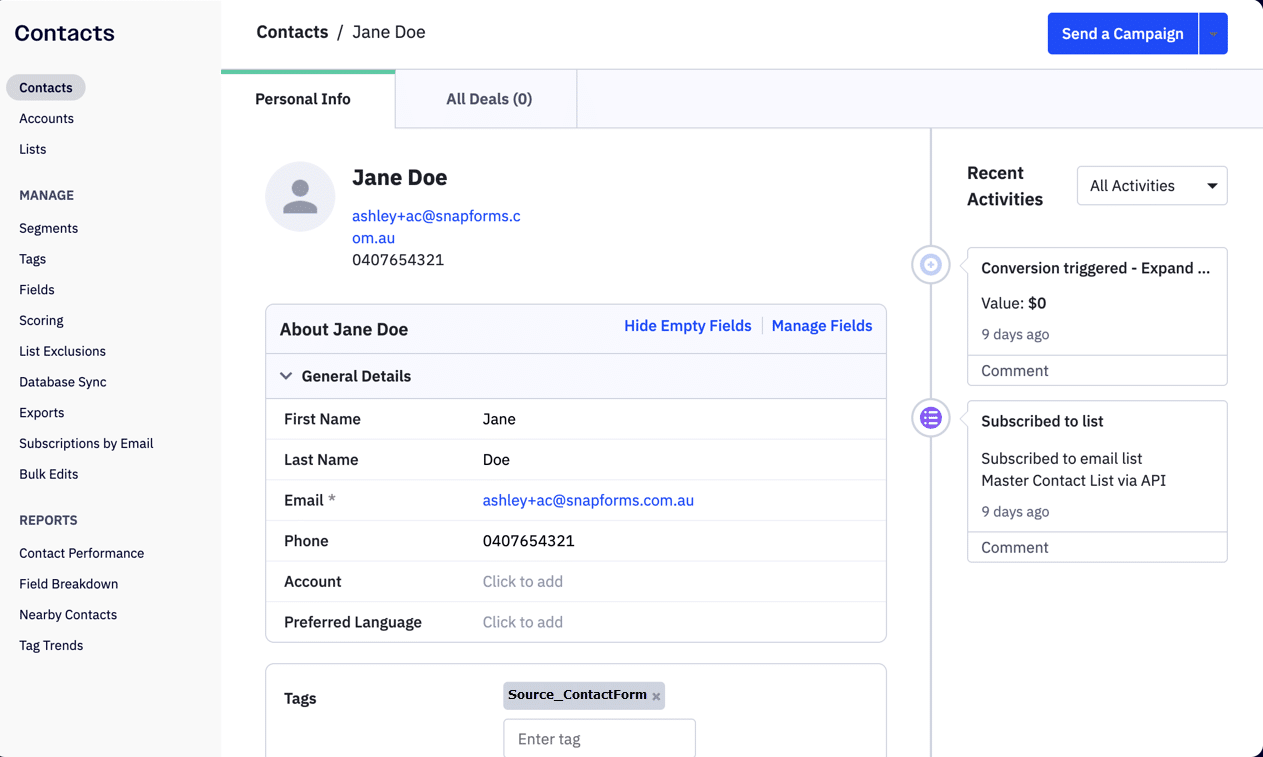Click the Source_ContactForm tag chip
1263x757 pixels.
[584, 695]
